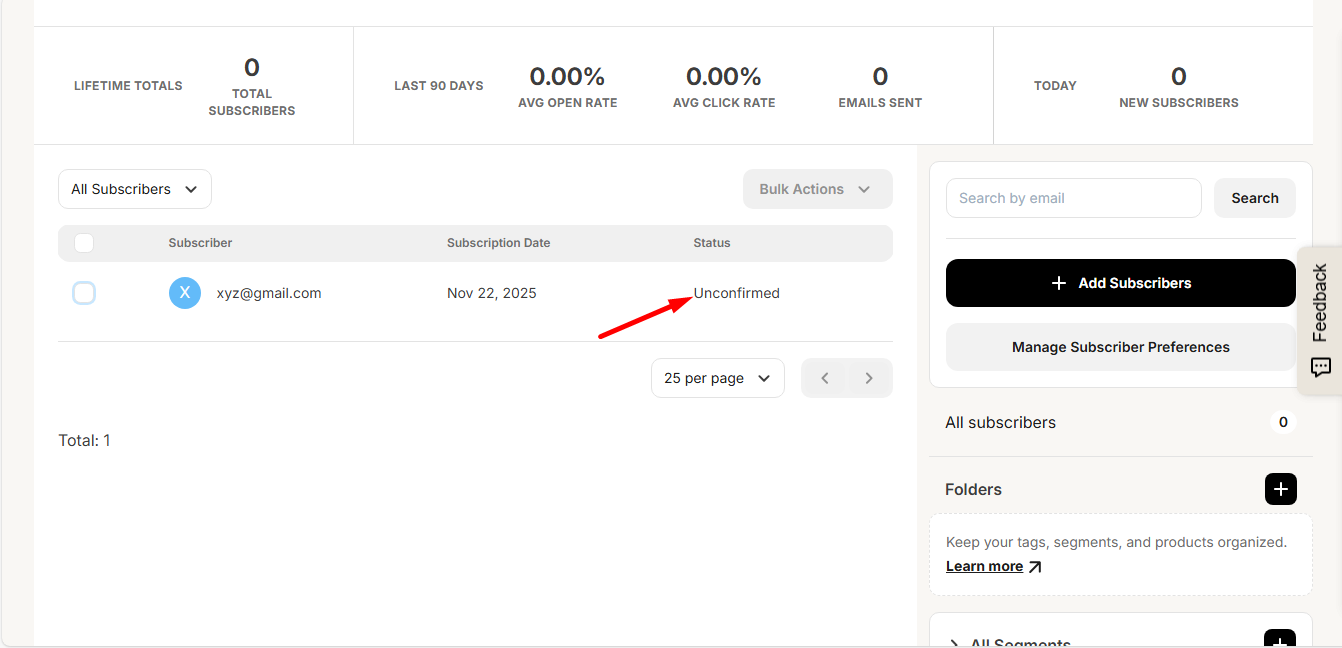Go to next page with right chevron
Image resolution: width=1342 pixels, height=648 pixels.
coord(869,377)
